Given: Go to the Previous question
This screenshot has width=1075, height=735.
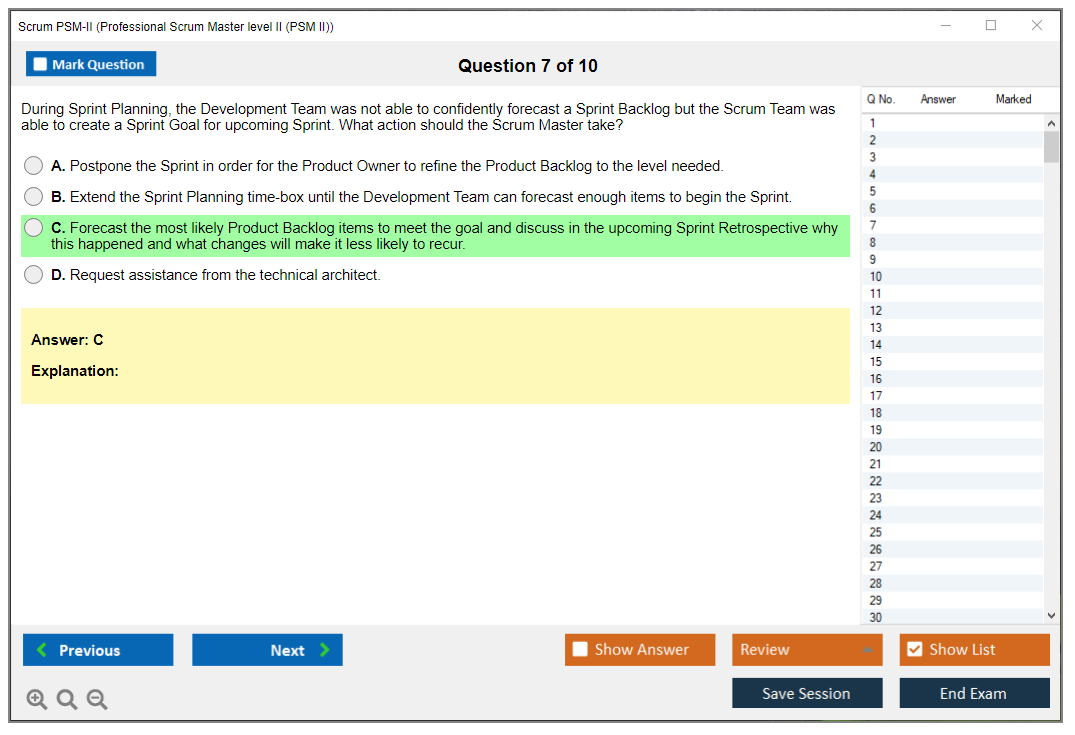Looking at the screenshot, I should (x=98, y=650).
